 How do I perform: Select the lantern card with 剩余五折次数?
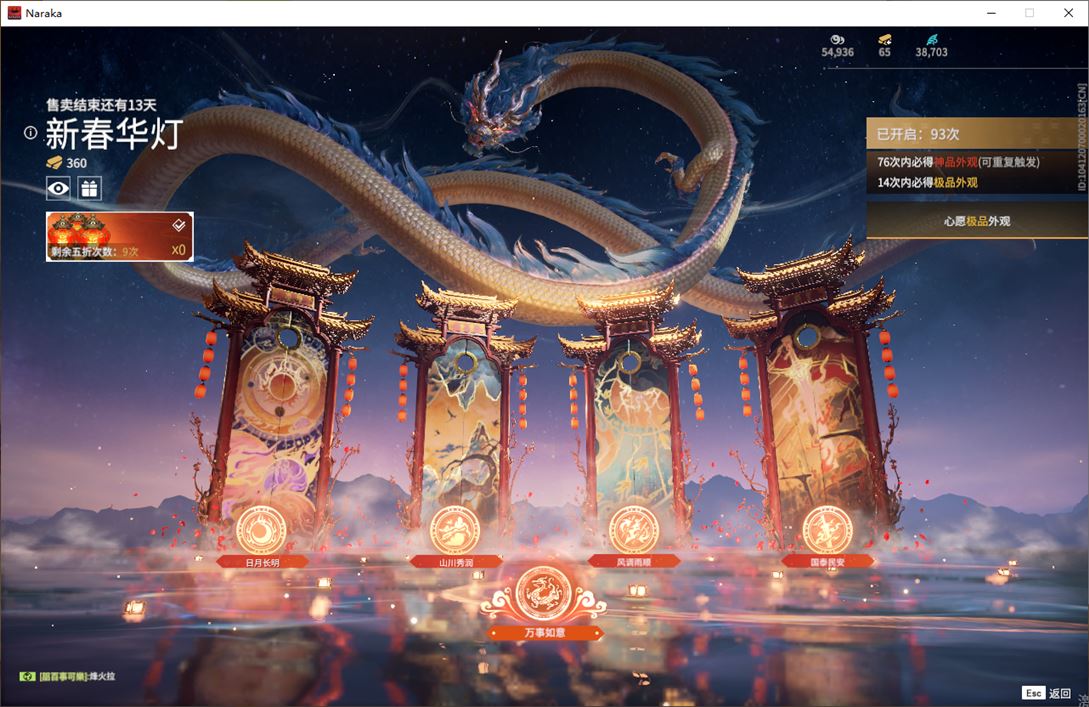pos(119,236)
